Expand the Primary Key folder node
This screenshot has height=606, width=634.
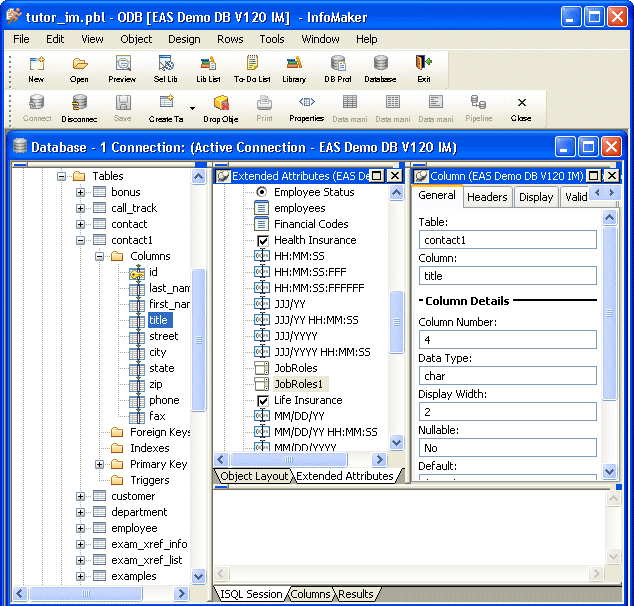(x=99, y=464)
